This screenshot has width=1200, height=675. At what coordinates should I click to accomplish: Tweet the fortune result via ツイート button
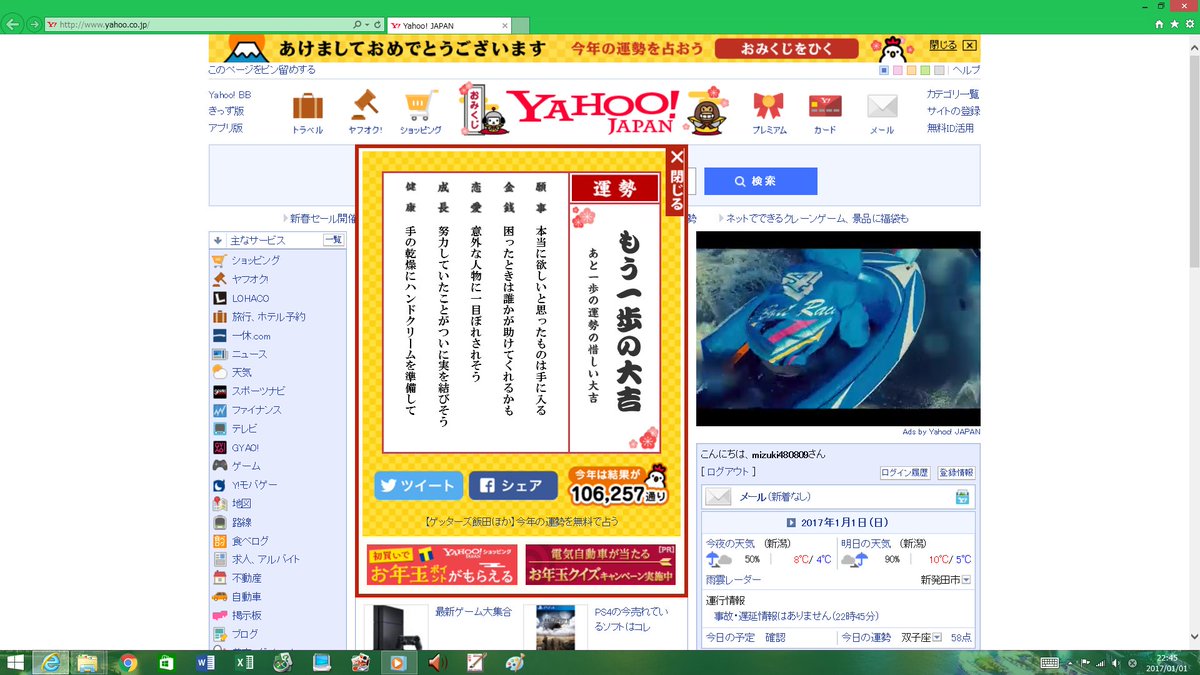419,486
